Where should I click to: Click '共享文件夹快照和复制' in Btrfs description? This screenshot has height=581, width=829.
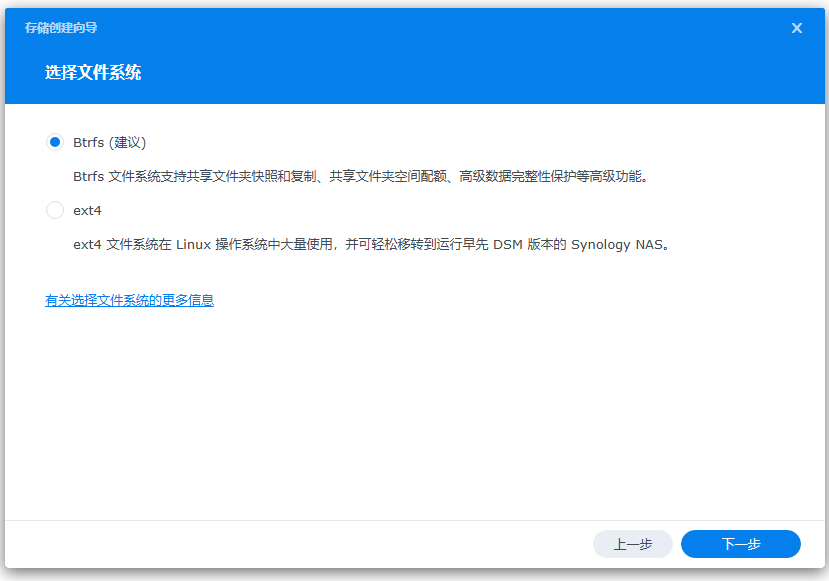tap(253, 176)
